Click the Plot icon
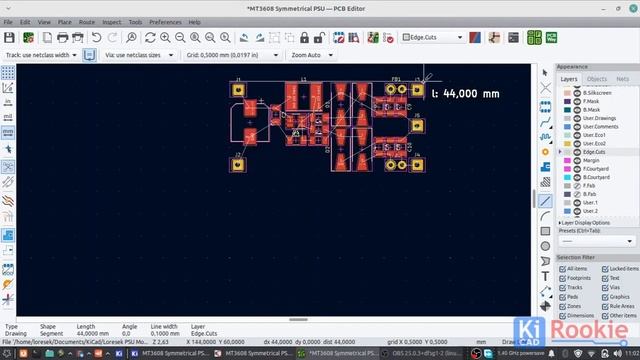640x360 pixels. click(x=78, y=38)
